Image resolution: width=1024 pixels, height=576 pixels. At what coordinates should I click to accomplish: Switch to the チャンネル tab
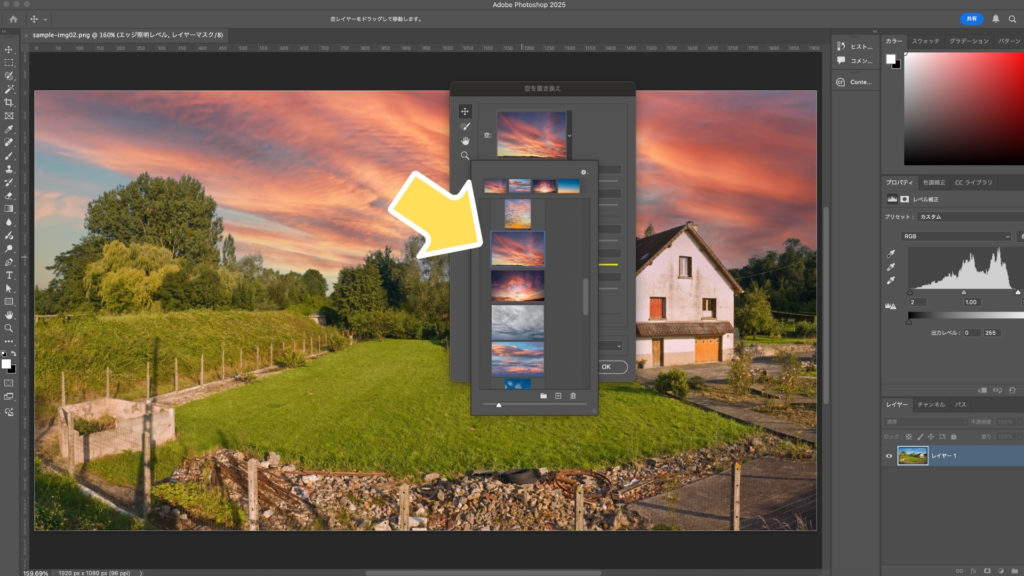(931, 405)
